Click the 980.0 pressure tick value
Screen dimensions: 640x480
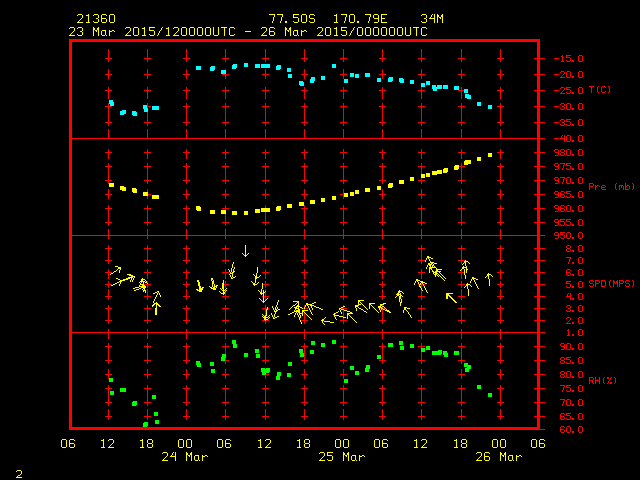(x=569, y=153)
